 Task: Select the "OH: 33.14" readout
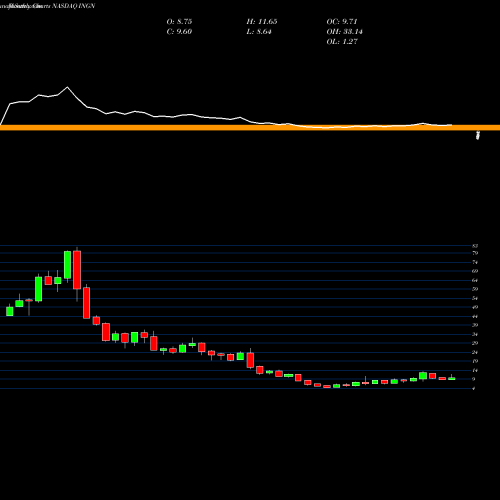click(345, 32)
